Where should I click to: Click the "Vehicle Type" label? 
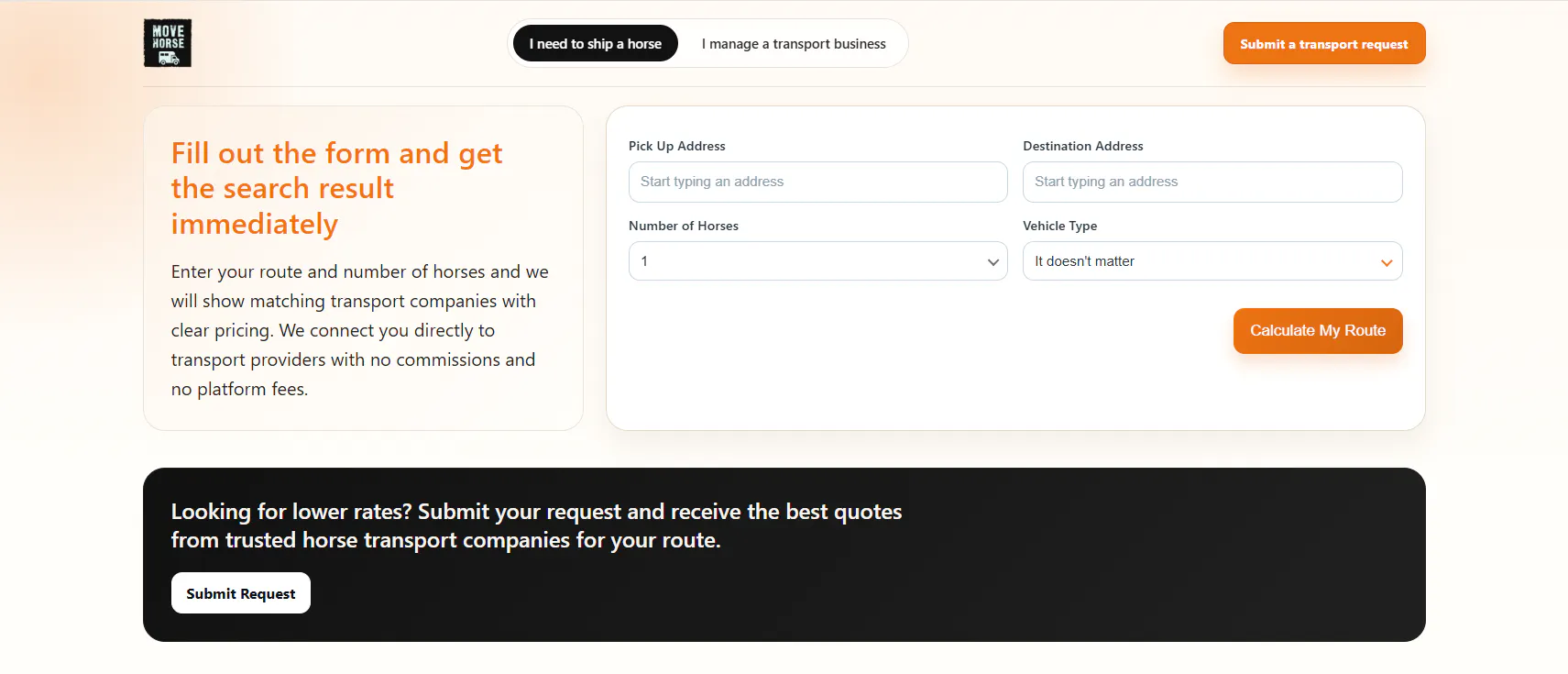pos(1060,226)
